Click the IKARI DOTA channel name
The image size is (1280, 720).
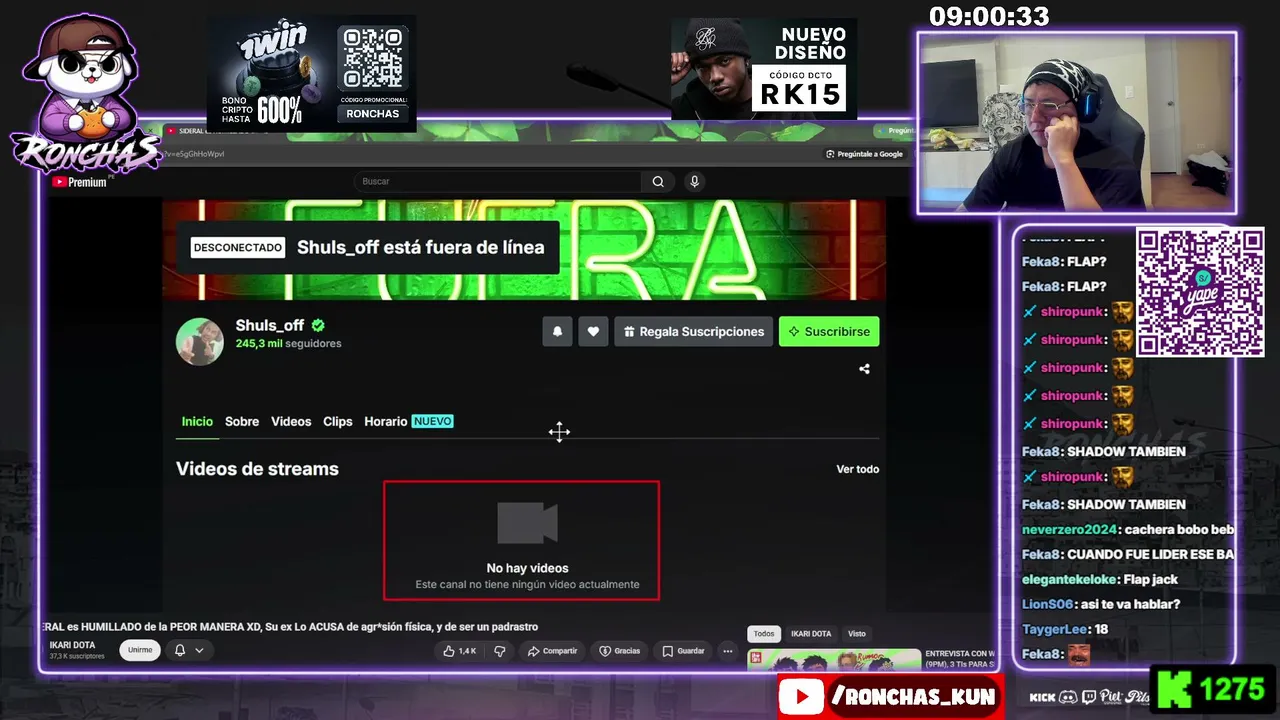(x=72, y=645)
